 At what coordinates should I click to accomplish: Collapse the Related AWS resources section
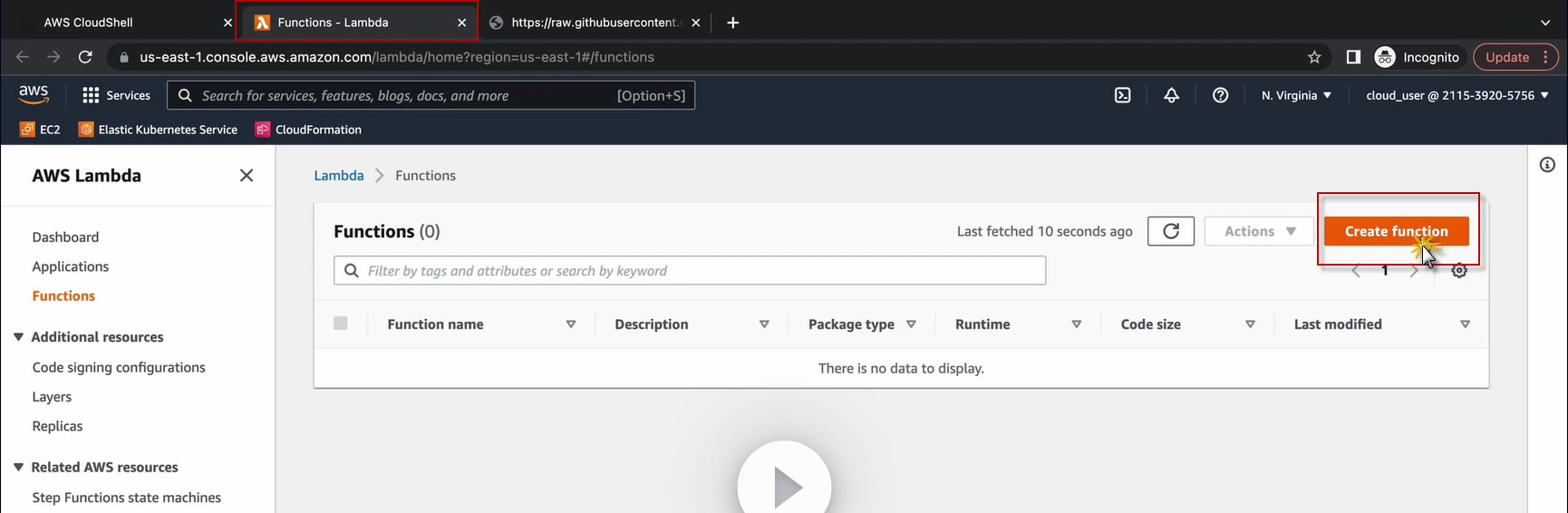[x=18, y=468]
